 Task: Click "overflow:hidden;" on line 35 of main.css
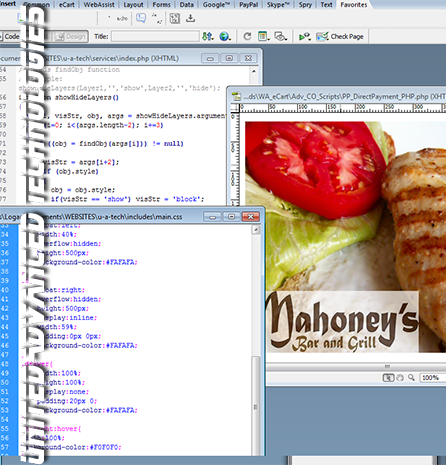(68, 244)
